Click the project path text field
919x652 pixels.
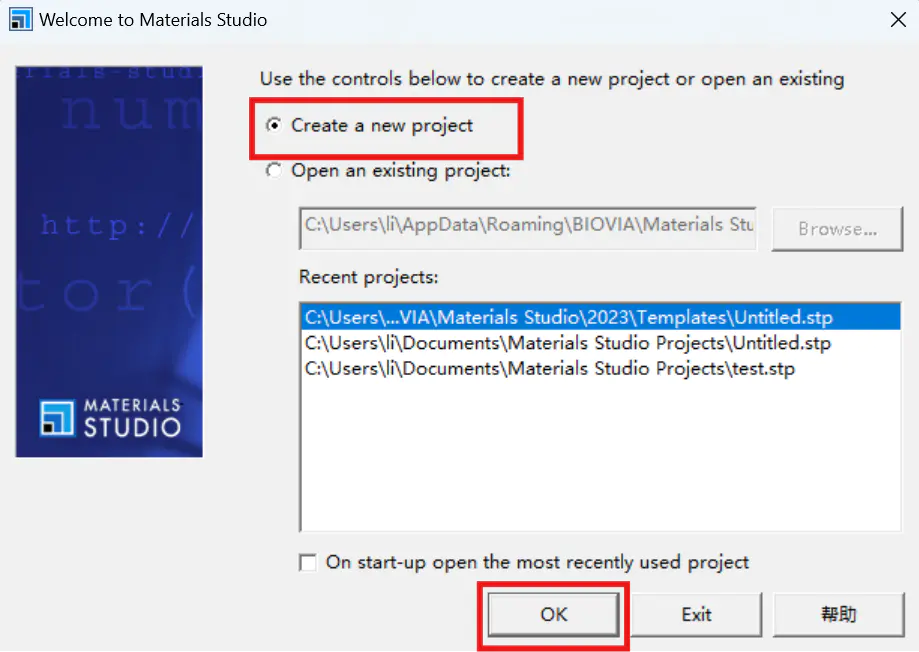(527, 228)
